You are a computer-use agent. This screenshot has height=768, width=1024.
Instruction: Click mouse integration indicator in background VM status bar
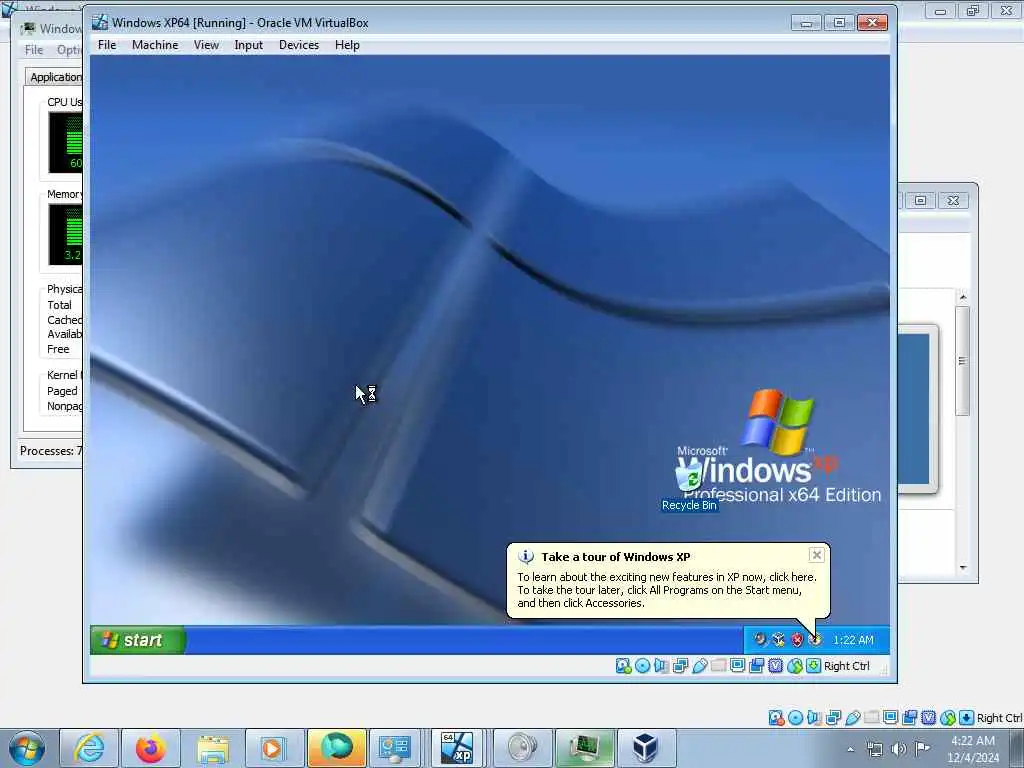pos(948,718)
